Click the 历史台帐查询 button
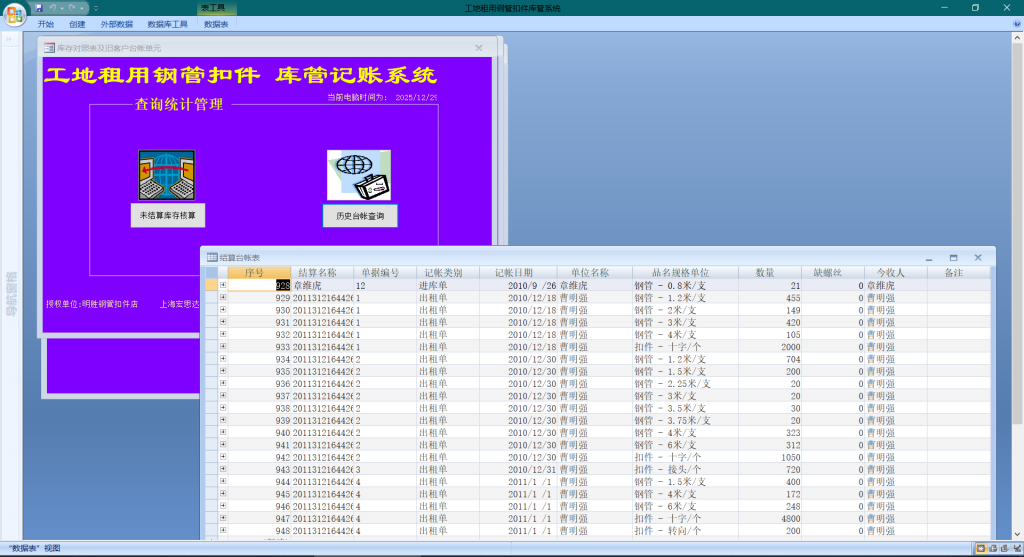The image size is (1024, 557). click(x=359, y=215)
